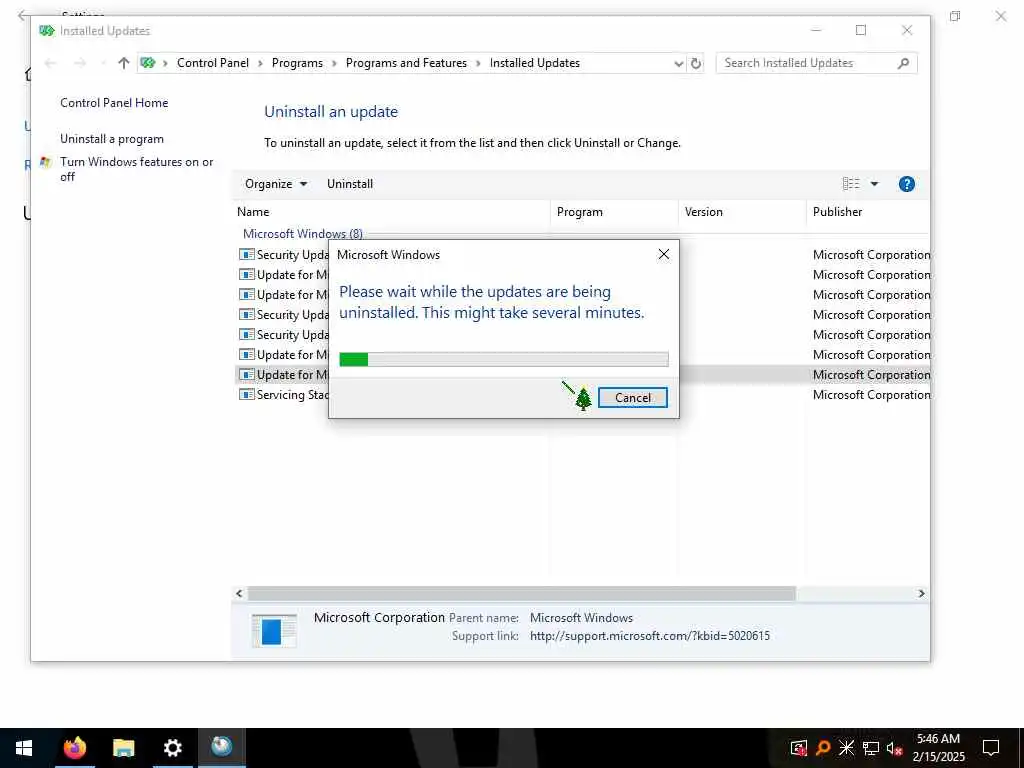Click the details pane update thumbnail
The width and height of the screenshot is (1024, 768).
click(274, 630)
